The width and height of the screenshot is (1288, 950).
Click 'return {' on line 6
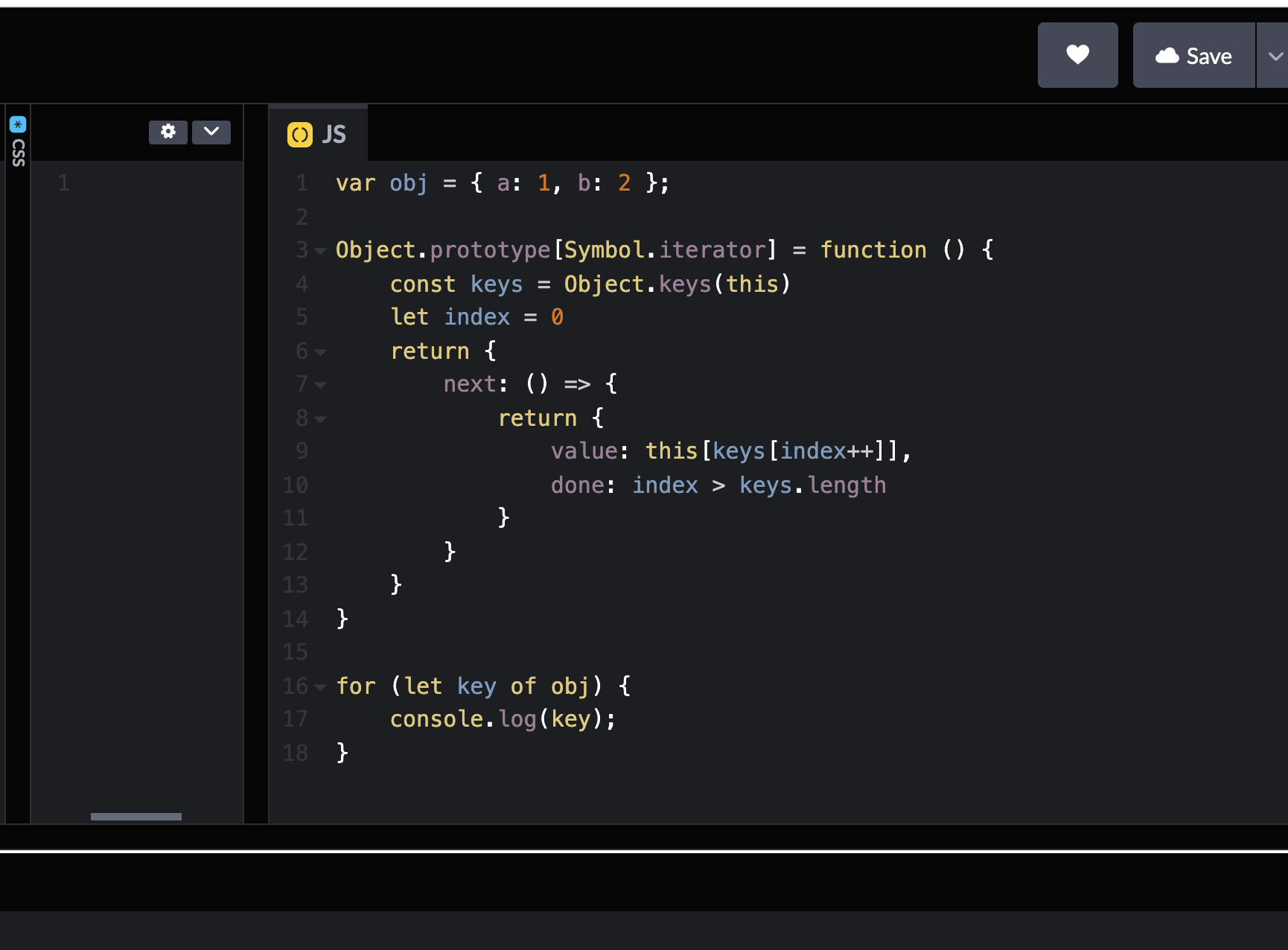[x=444, y=351]
